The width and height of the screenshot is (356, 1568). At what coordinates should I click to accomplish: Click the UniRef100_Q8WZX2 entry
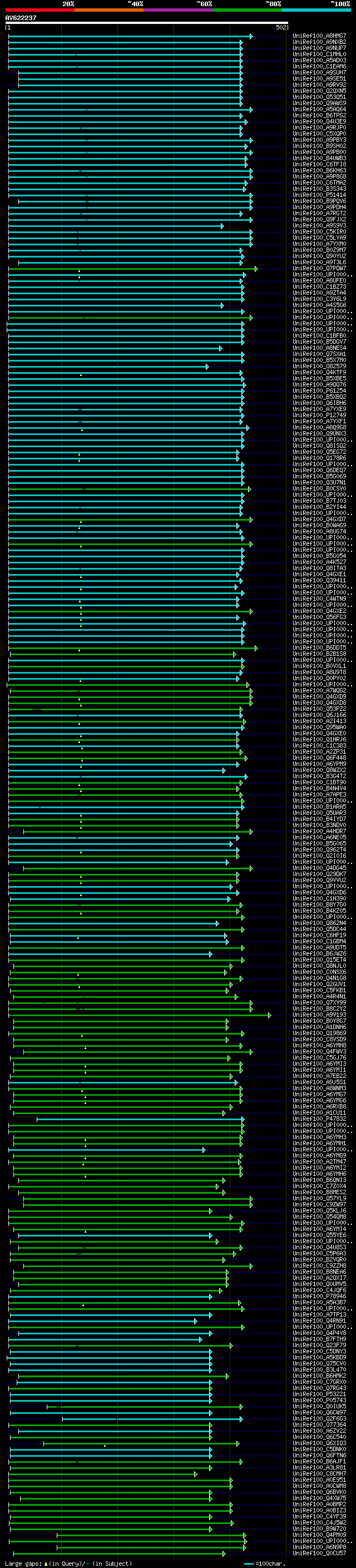coord(319,770)
